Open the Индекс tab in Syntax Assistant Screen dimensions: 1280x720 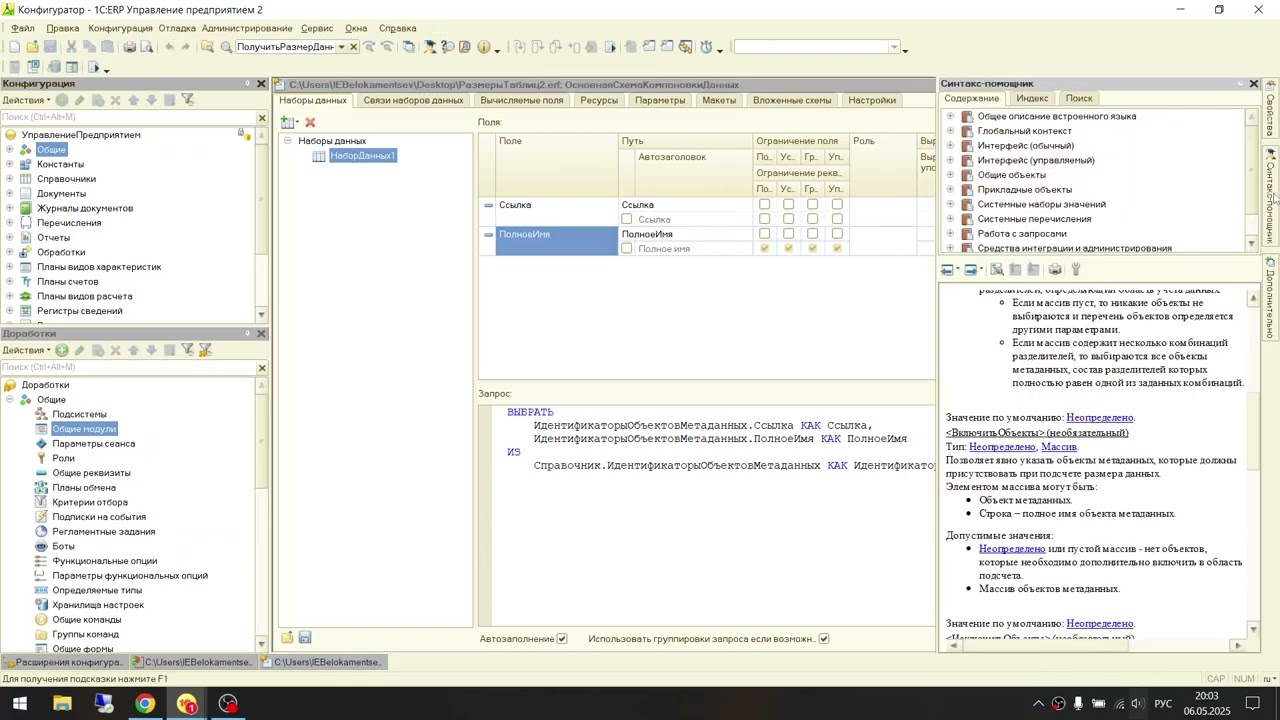pos(1032,98)
